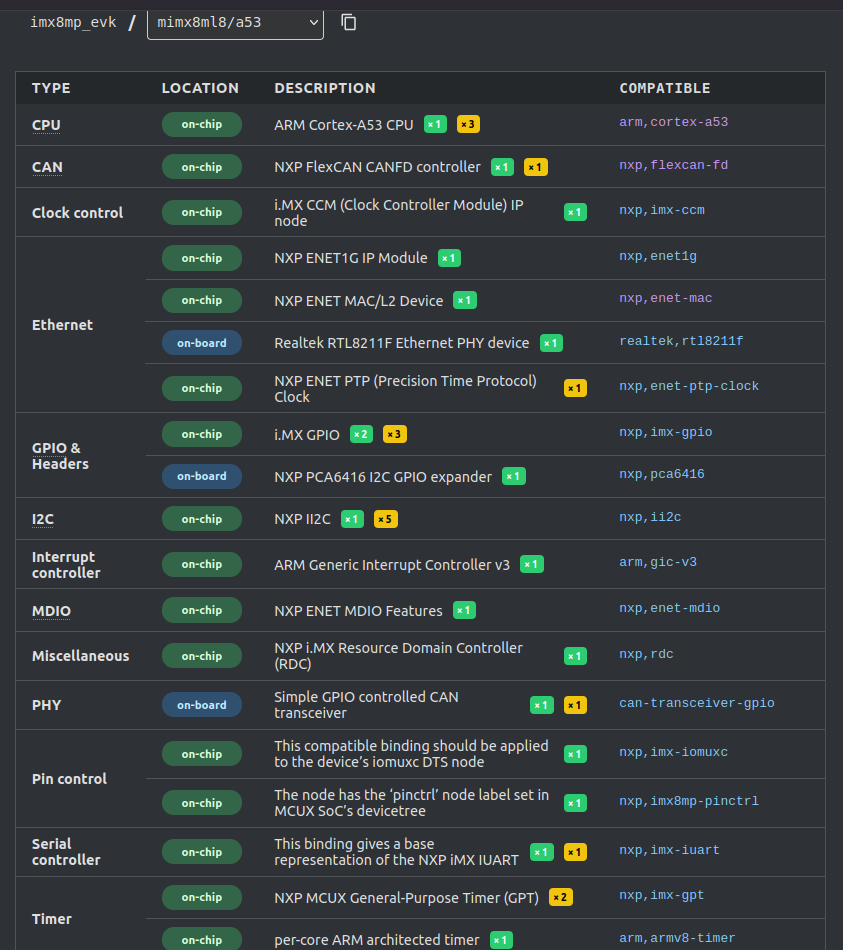Visit the nxp,rdc binding page
Viewport: 843px width, 950px height.
646,654
